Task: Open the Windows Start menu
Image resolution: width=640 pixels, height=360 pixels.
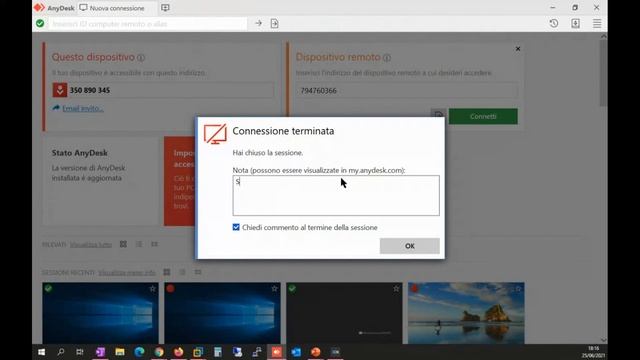Action: (x=41, y=352)
